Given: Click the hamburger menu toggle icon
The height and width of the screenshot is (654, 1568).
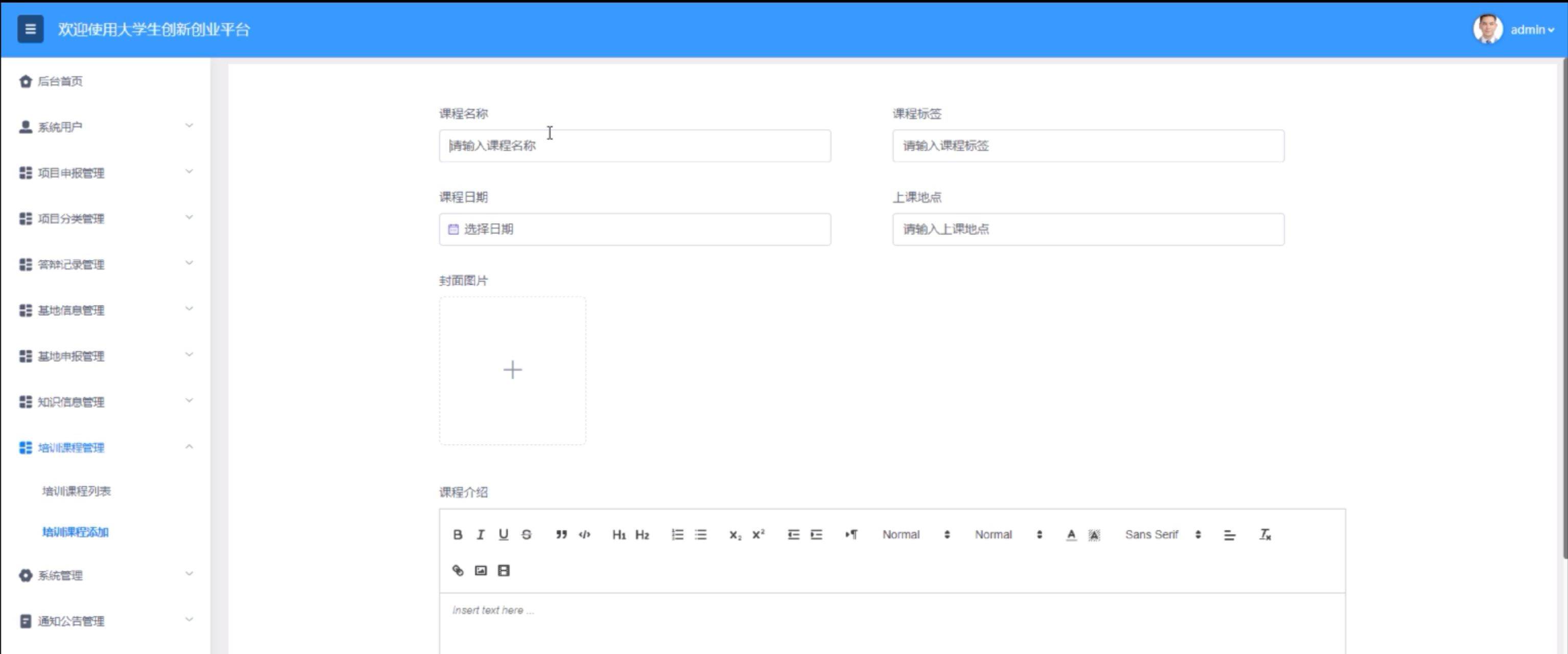Looking at the screenshot, I should [x=30, y=29].
